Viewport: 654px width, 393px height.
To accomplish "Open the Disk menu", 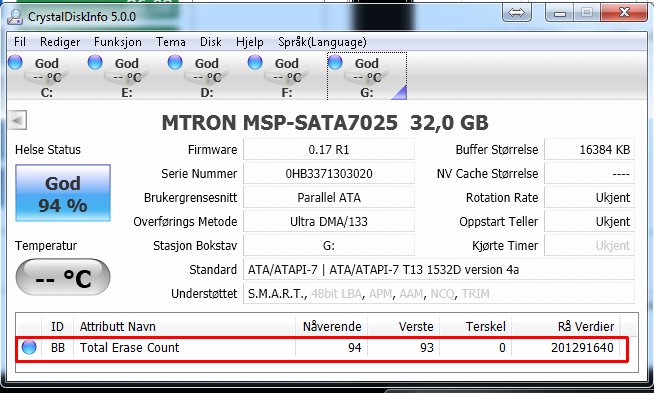I will coord(211,42).
